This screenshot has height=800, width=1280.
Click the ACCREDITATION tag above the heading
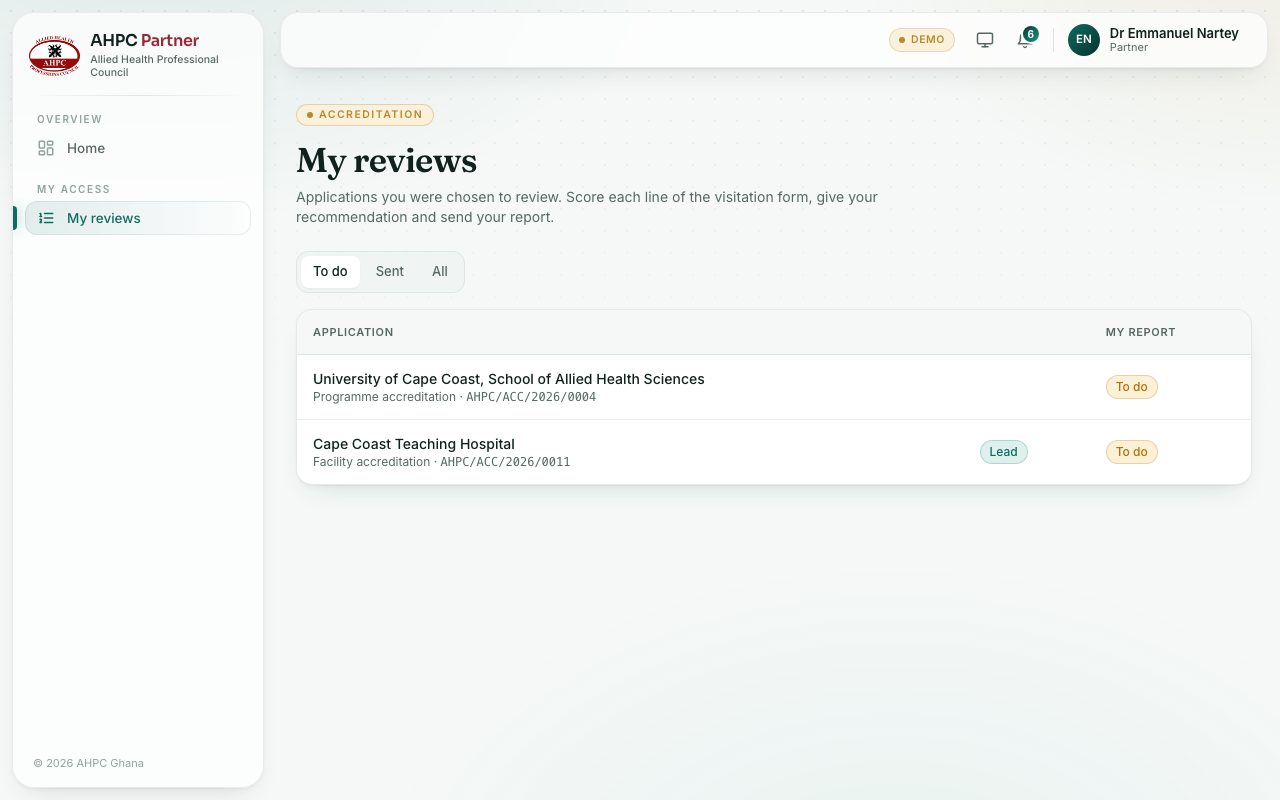365,115
